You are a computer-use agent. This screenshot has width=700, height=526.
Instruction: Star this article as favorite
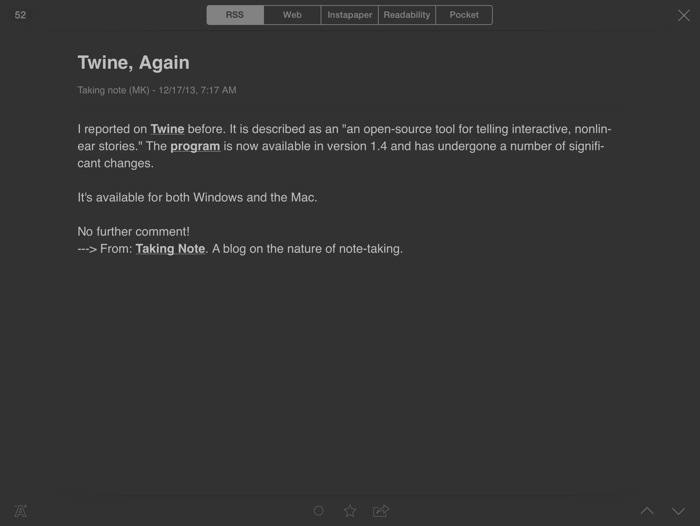(350, 511)
